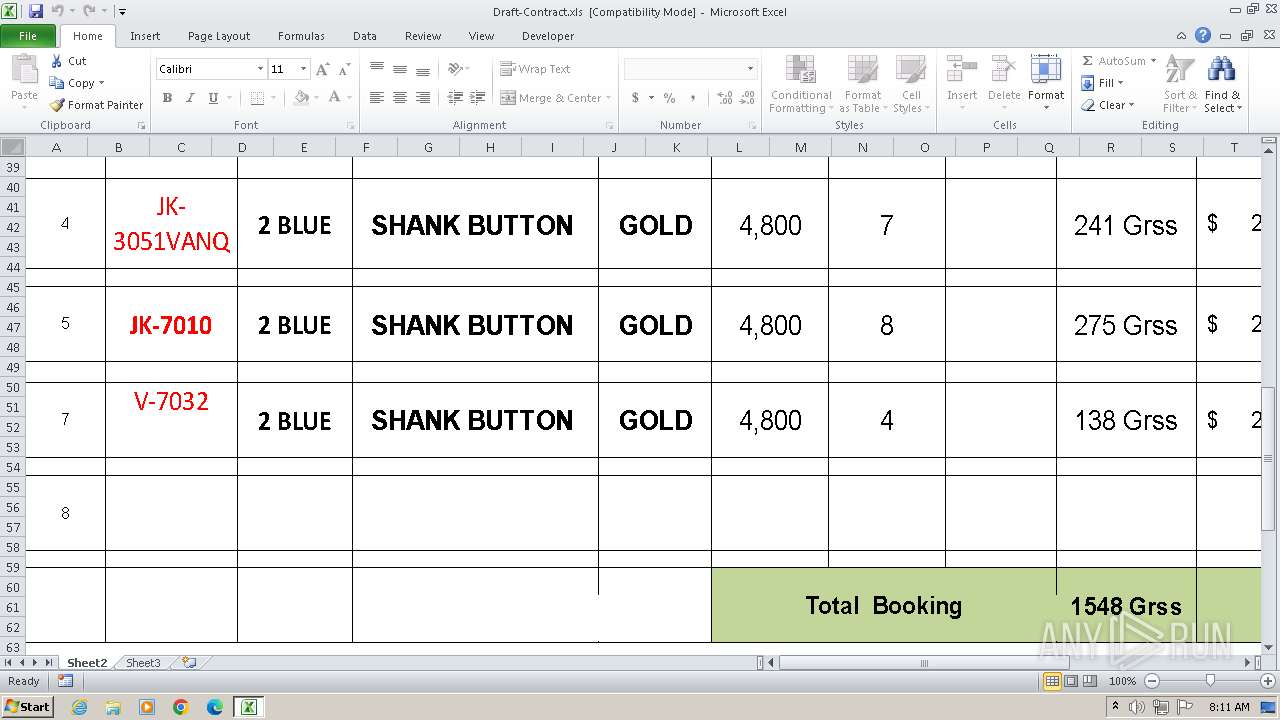Viewport: 1280px width, 720px height.
Task: Click Increase Decimal icon
Action: 724,98
